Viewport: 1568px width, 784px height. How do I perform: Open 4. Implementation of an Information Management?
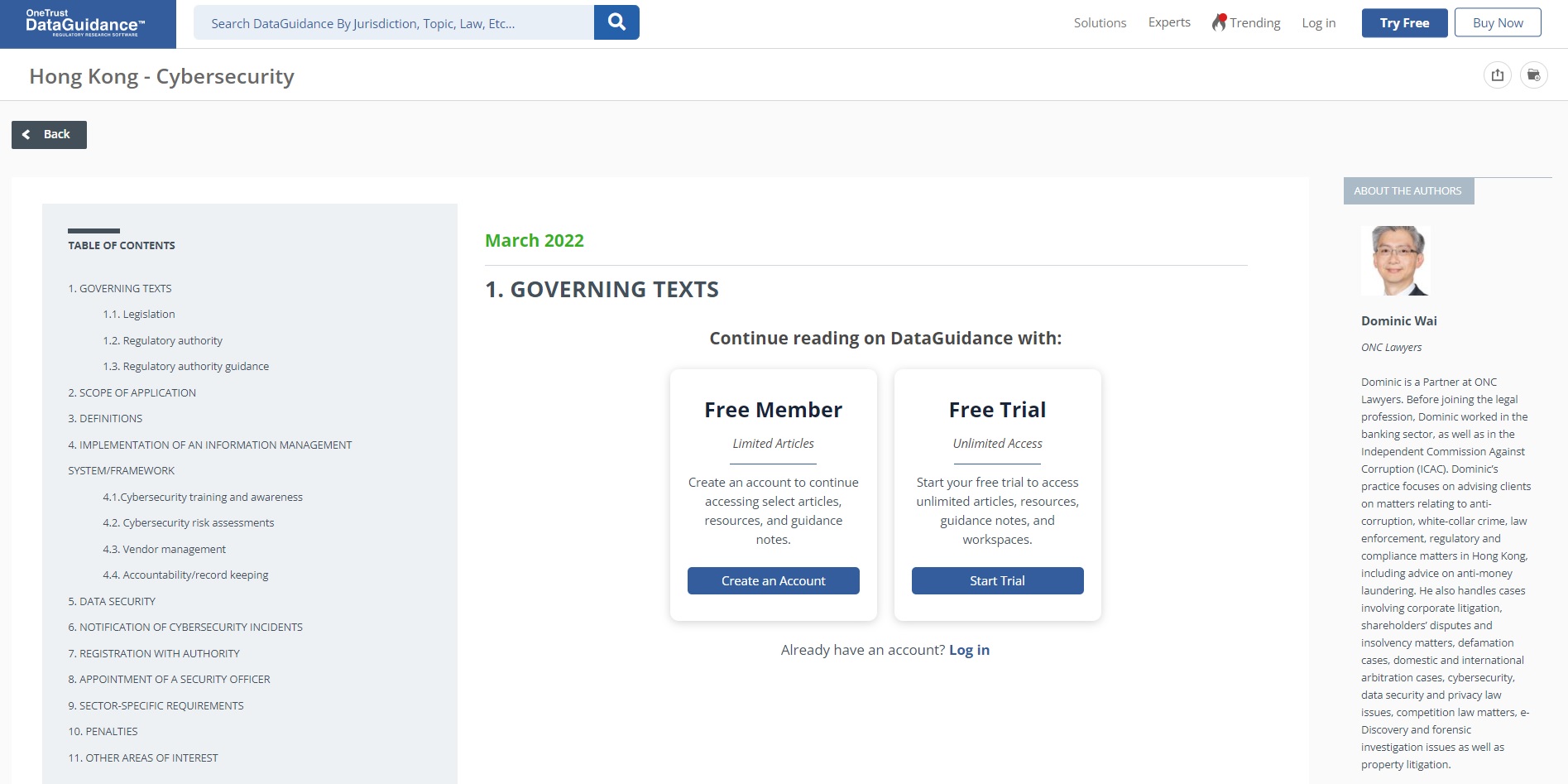(x=210, y=458)
